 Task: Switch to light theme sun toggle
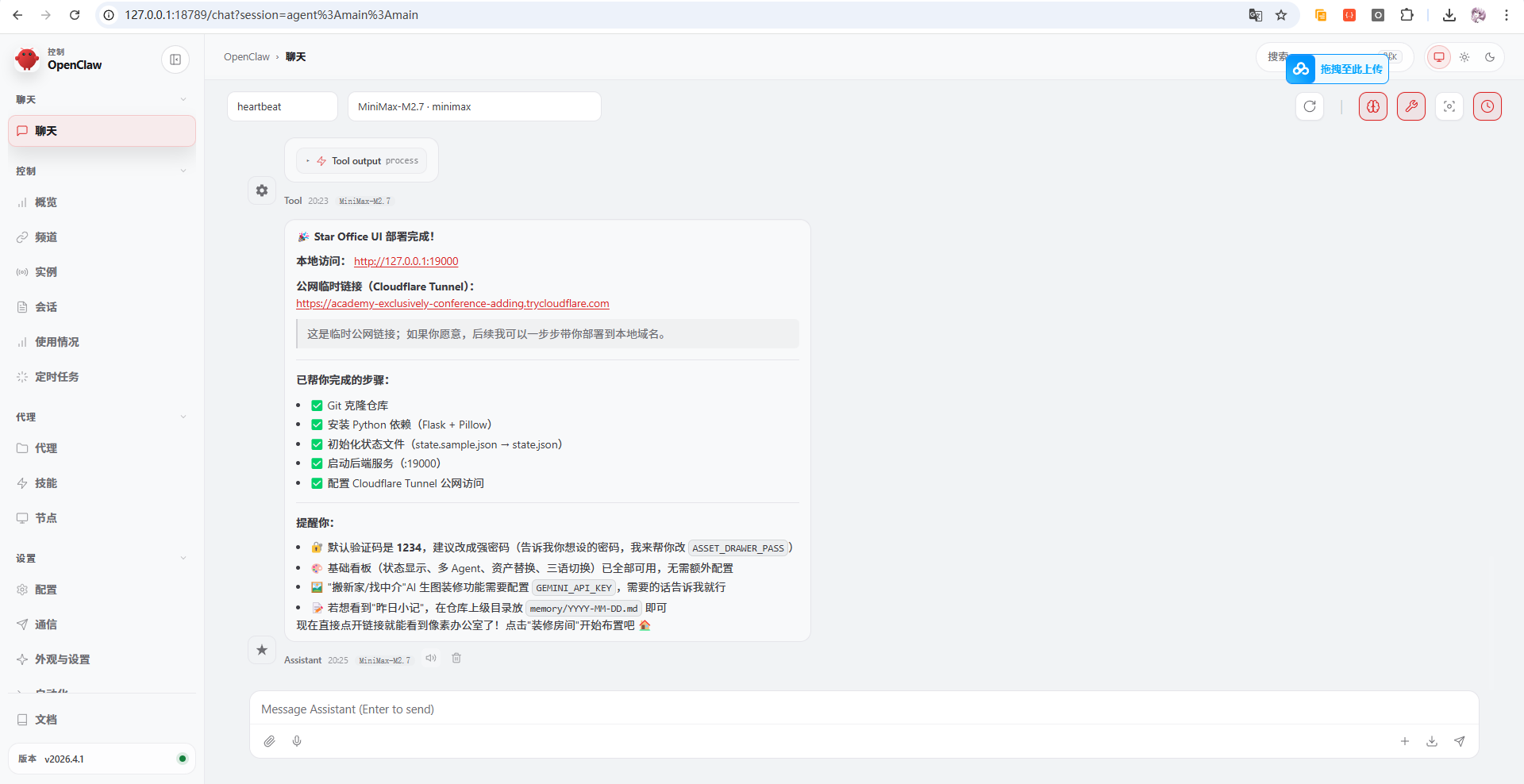[x=1464, y=57]
